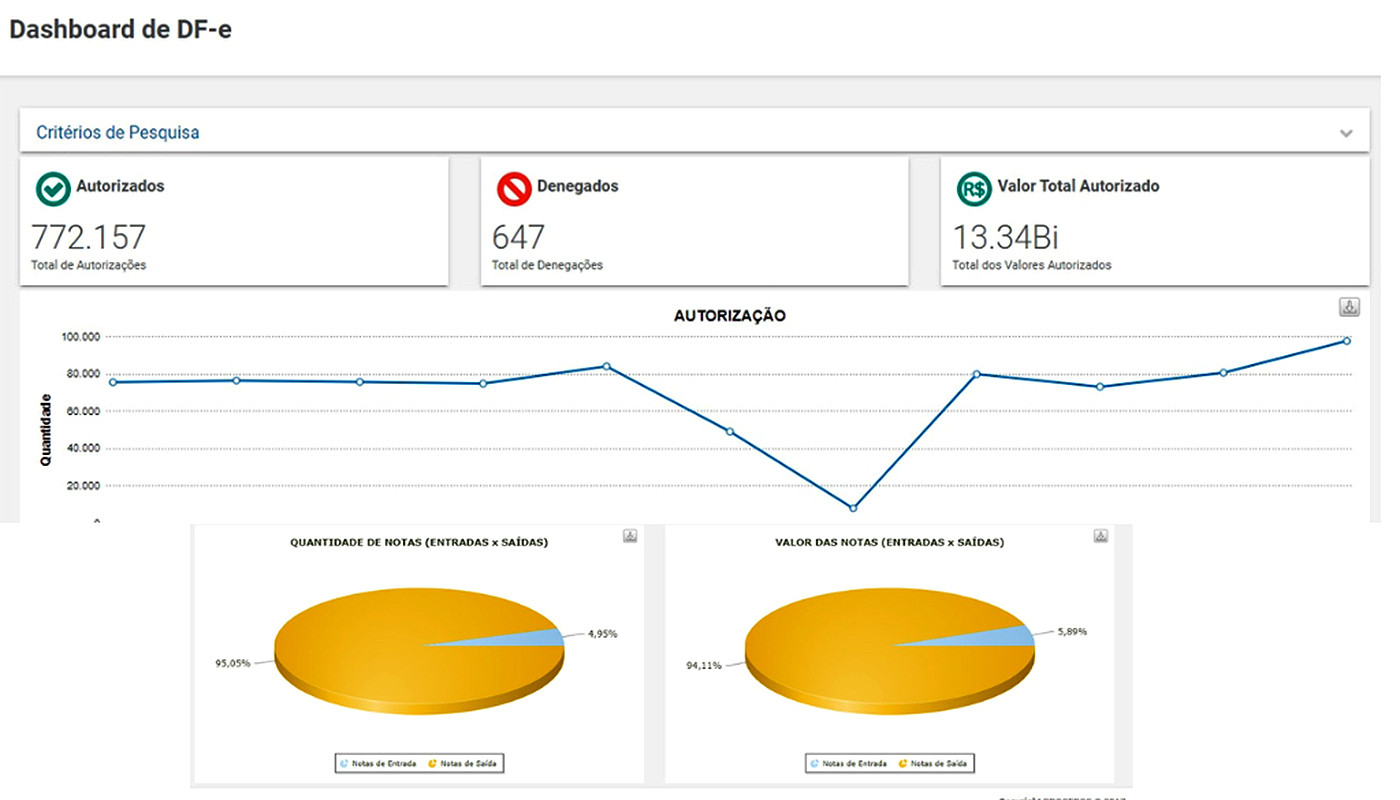The height and width of the screenshot is (800, 1400).
Task: Open the Critérios de Pesquisa panel title
Action: [x=117, y=132]
